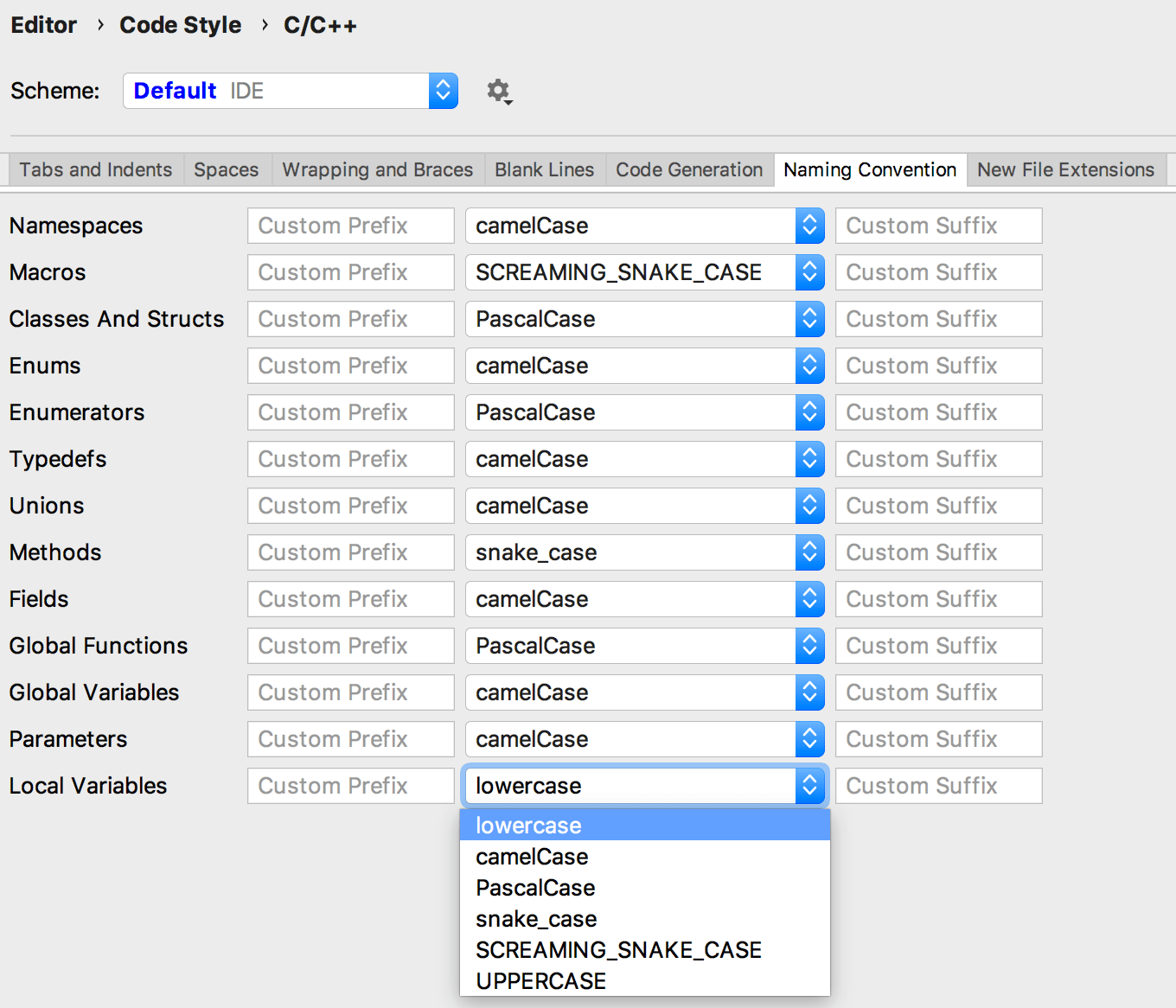Viewport: 1176px width, 1008px height.
Task: Open the Classes And Structs style dropdown
Action: click(x=643, y=319)
